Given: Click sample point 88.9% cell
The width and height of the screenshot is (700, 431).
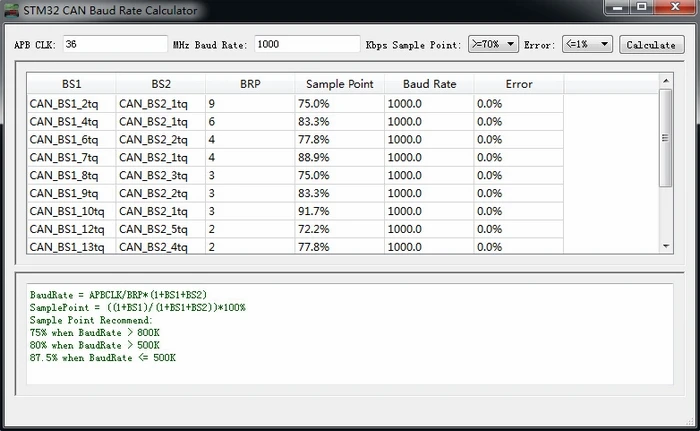Looking at the screenshot, I should coord(339,157).
